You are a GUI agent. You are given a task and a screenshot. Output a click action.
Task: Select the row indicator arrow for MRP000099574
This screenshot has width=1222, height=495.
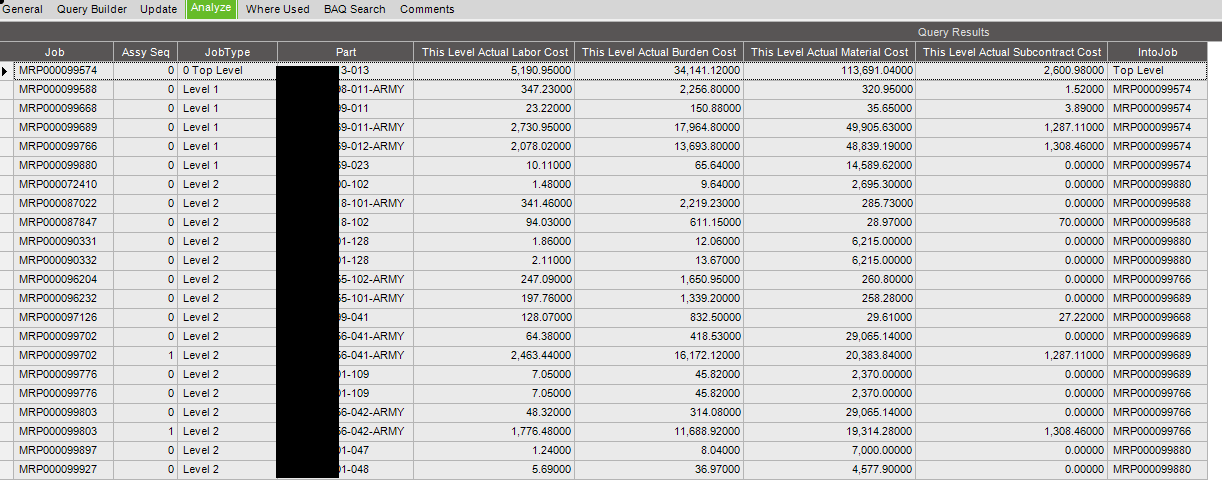(x=7, y=71)
